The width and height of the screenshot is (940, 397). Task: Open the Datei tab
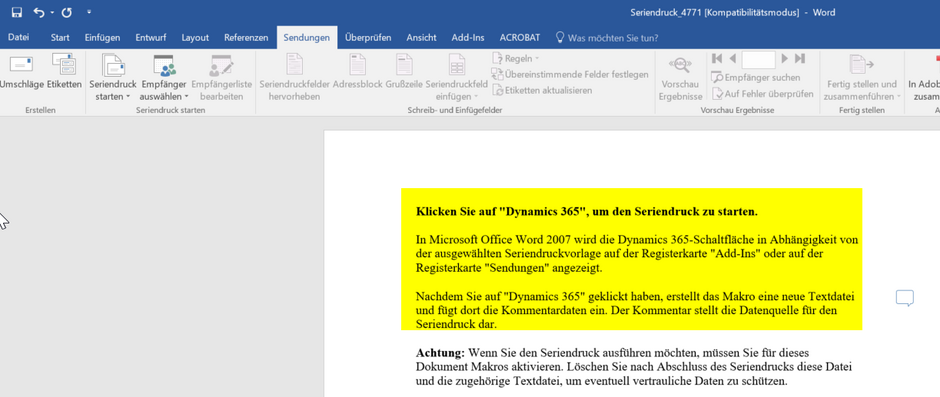point(19,37)
